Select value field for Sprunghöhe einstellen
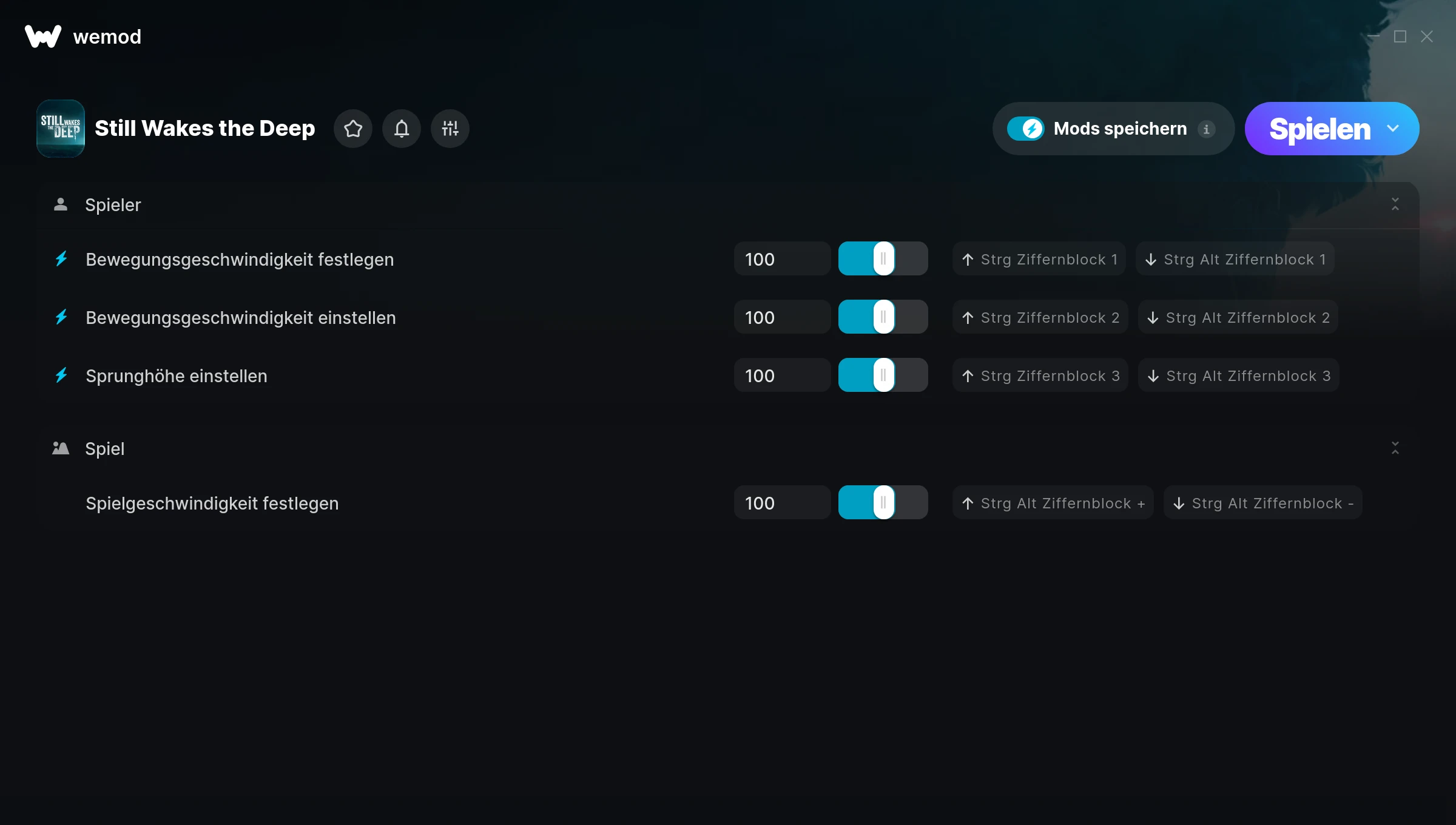The width and height of the screenshot is (1456, 825). point(782,375)
